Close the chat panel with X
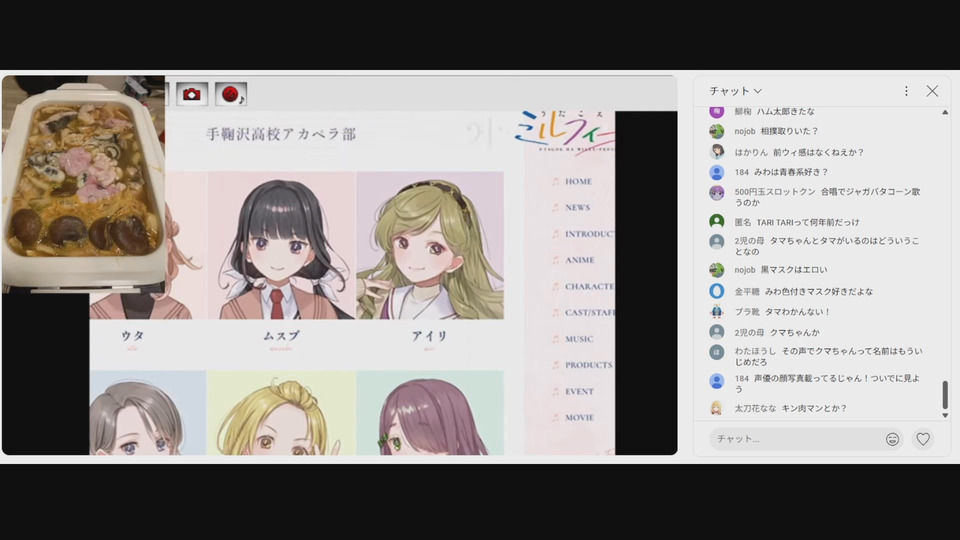This screenshot has height=540, width=960. point(932,91)
